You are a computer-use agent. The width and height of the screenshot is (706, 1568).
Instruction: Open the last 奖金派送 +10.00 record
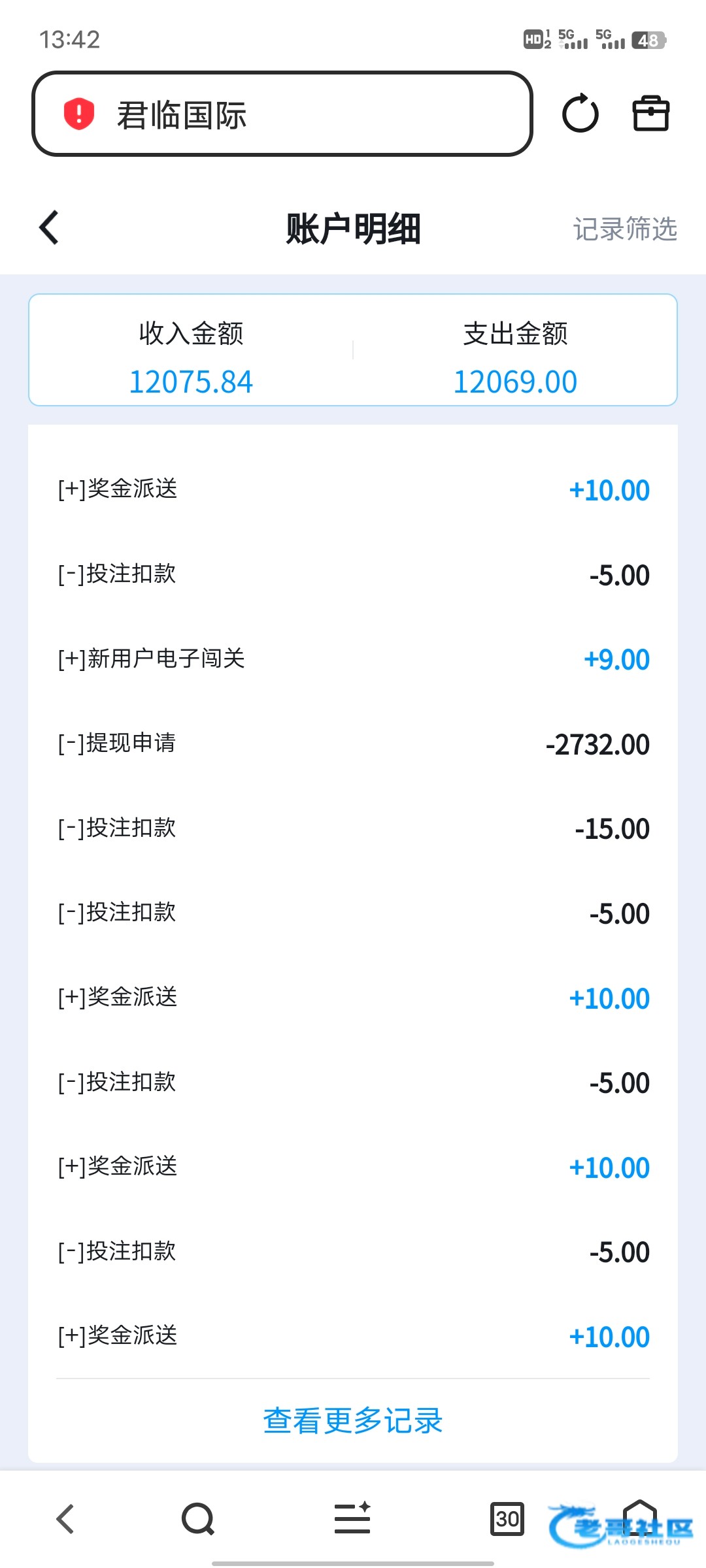[x=353, y=1336]
